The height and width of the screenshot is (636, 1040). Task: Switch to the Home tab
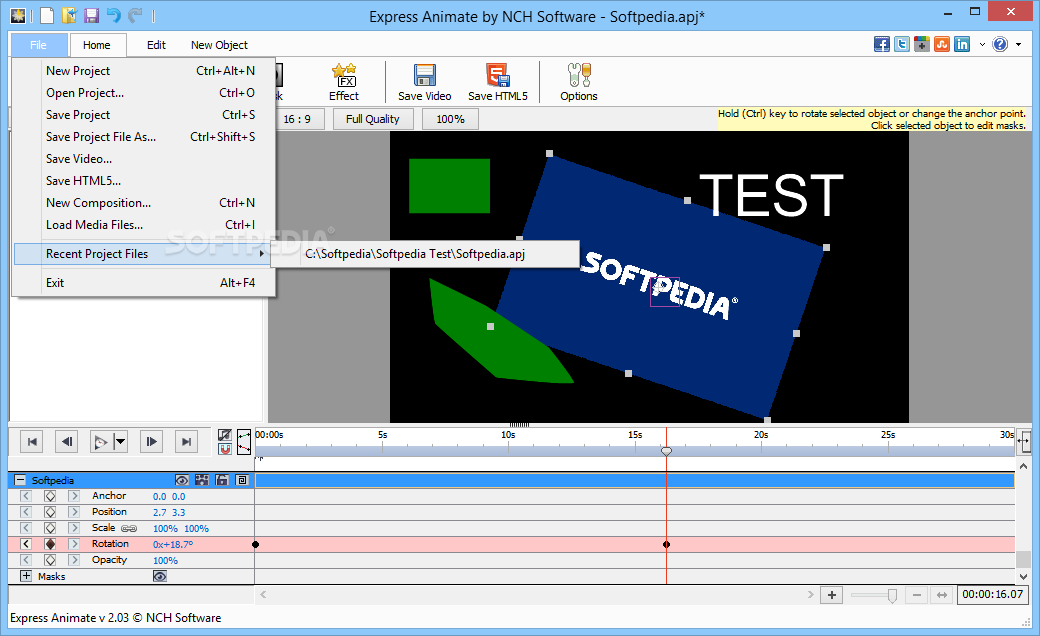click(96, 44)
